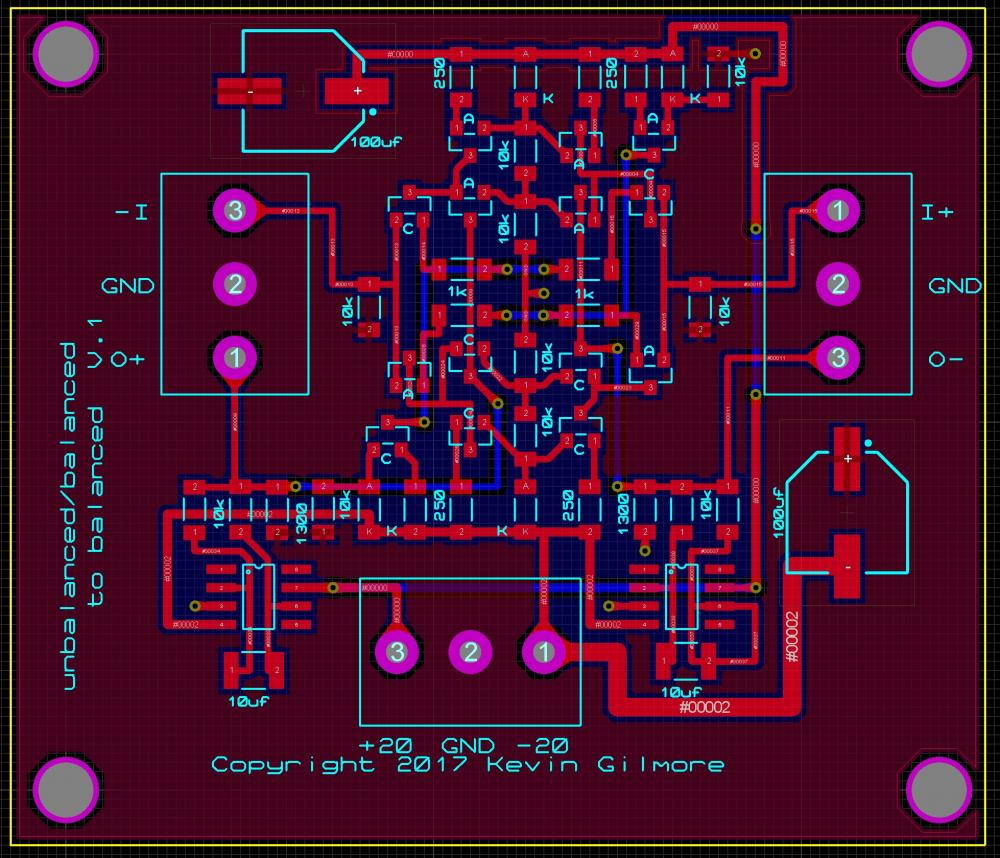Click the vertical '100uf' label at right
Image resolution: width=1000 pixels, height=858 pixels.
779,513
